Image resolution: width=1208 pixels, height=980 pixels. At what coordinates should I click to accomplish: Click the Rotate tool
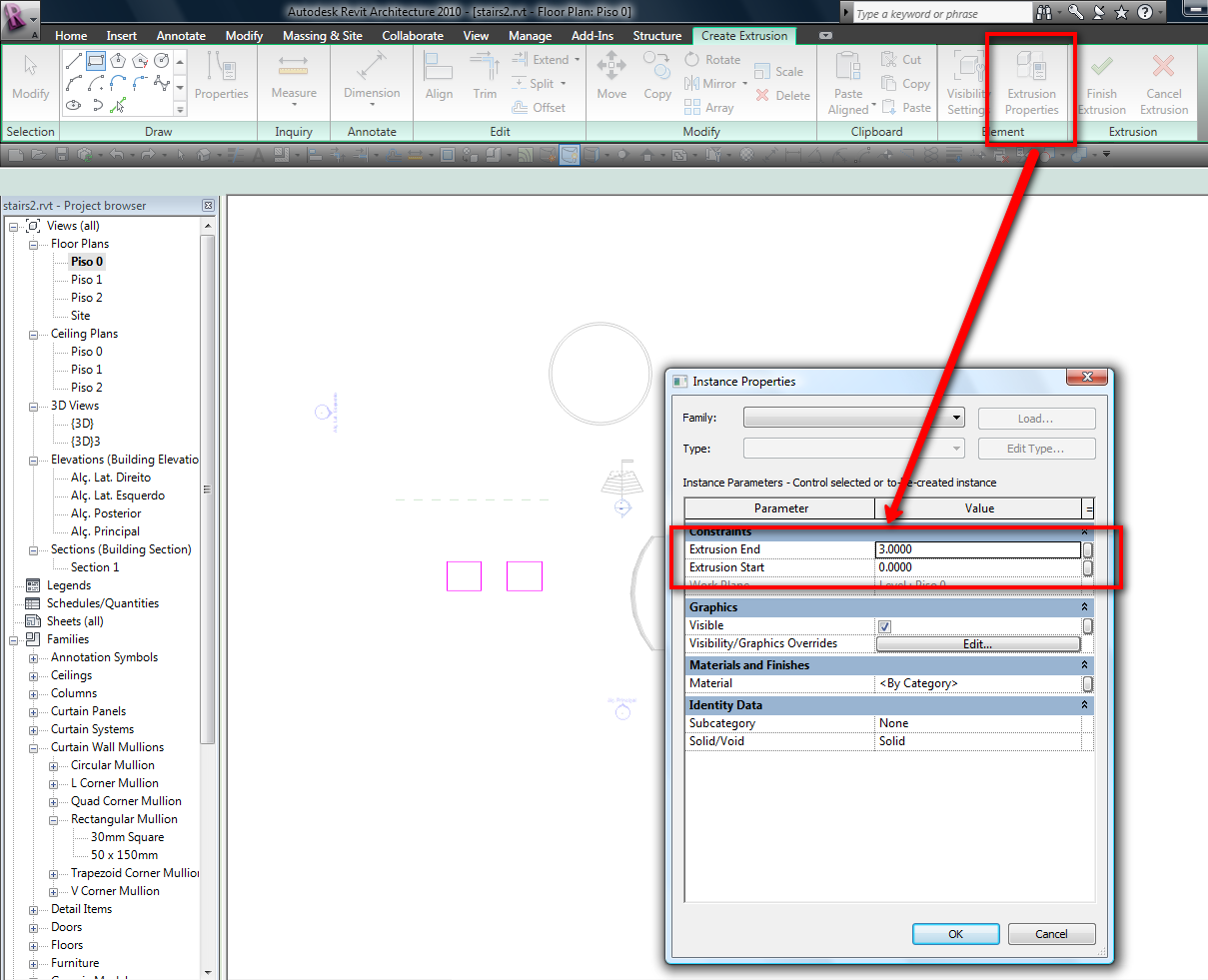(x=712, y=60)
